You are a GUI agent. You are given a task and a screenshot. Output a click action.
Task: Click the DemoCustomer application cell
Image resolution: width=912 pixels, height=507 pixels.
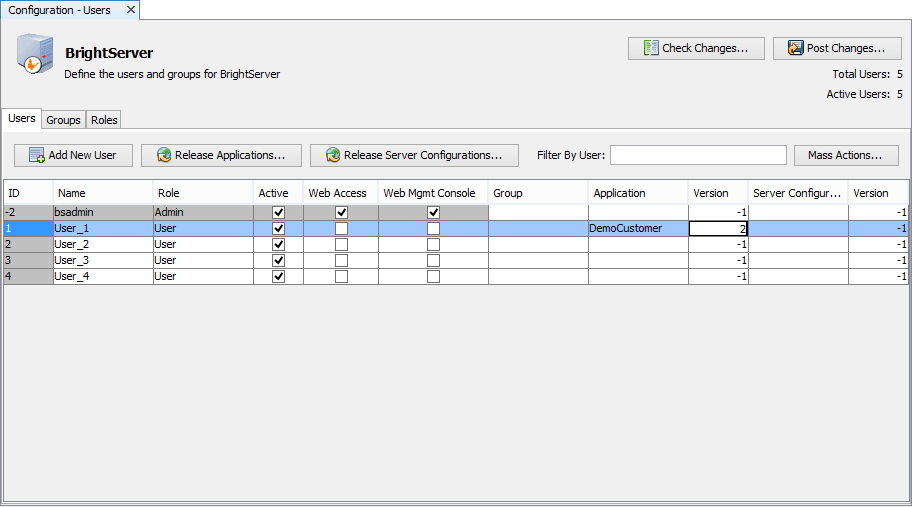click(638, 229)
